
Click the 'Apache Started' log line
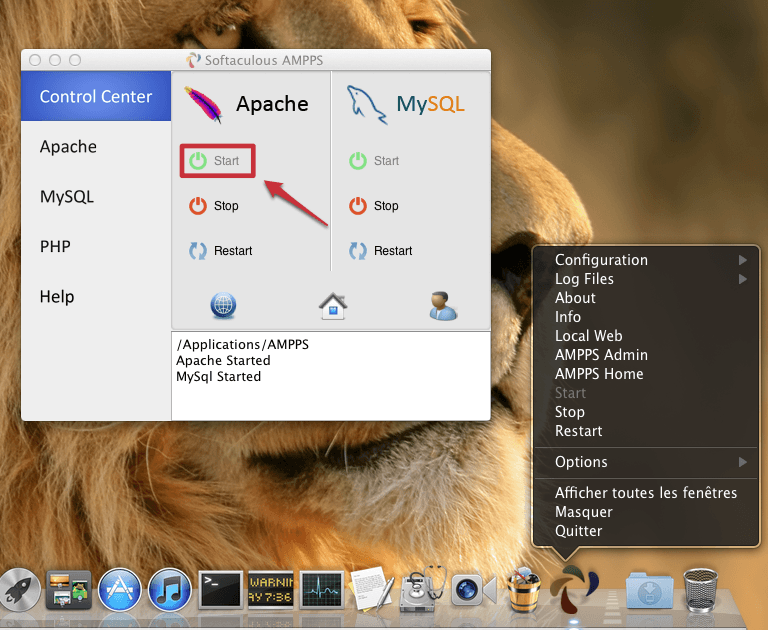(223, 361)
